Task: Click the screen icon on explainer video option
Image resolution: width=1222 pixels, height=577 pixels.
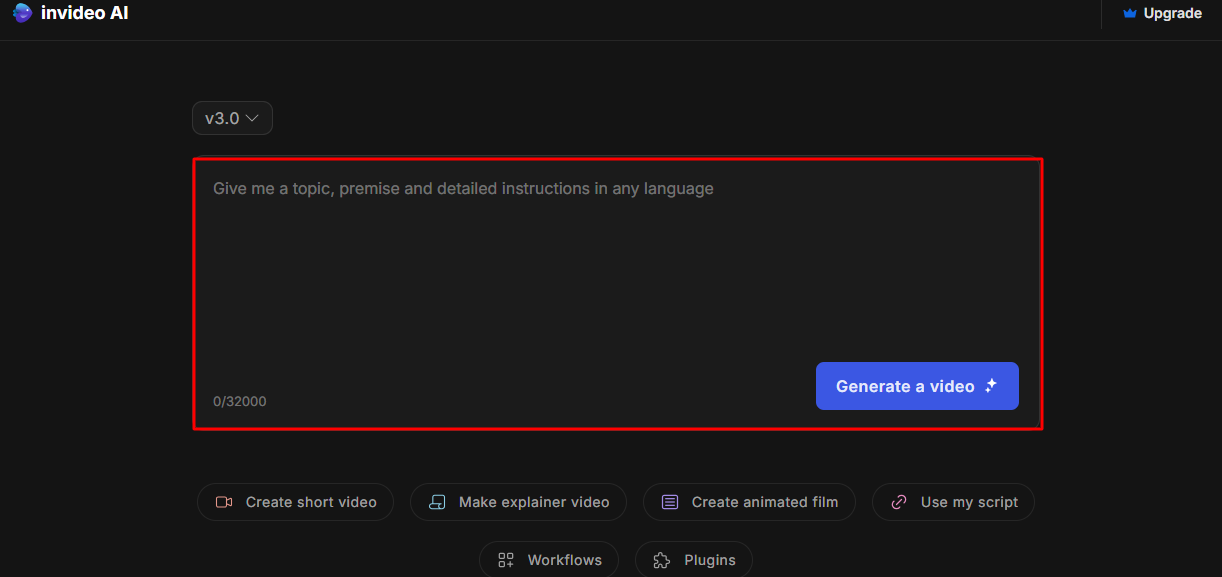Action: (437, 502)
